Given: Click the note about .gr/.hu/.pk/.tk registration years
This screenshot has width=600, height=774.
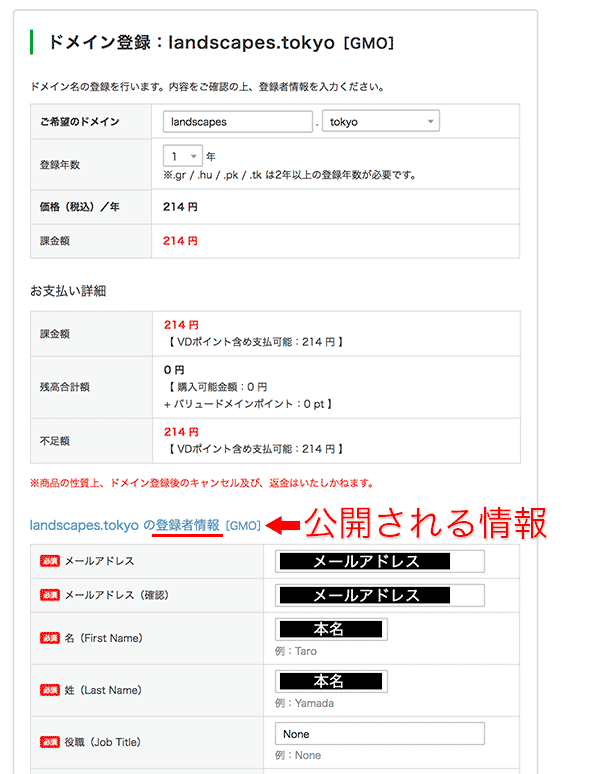Looking at the screenshot, I should [x=290, y=175].
